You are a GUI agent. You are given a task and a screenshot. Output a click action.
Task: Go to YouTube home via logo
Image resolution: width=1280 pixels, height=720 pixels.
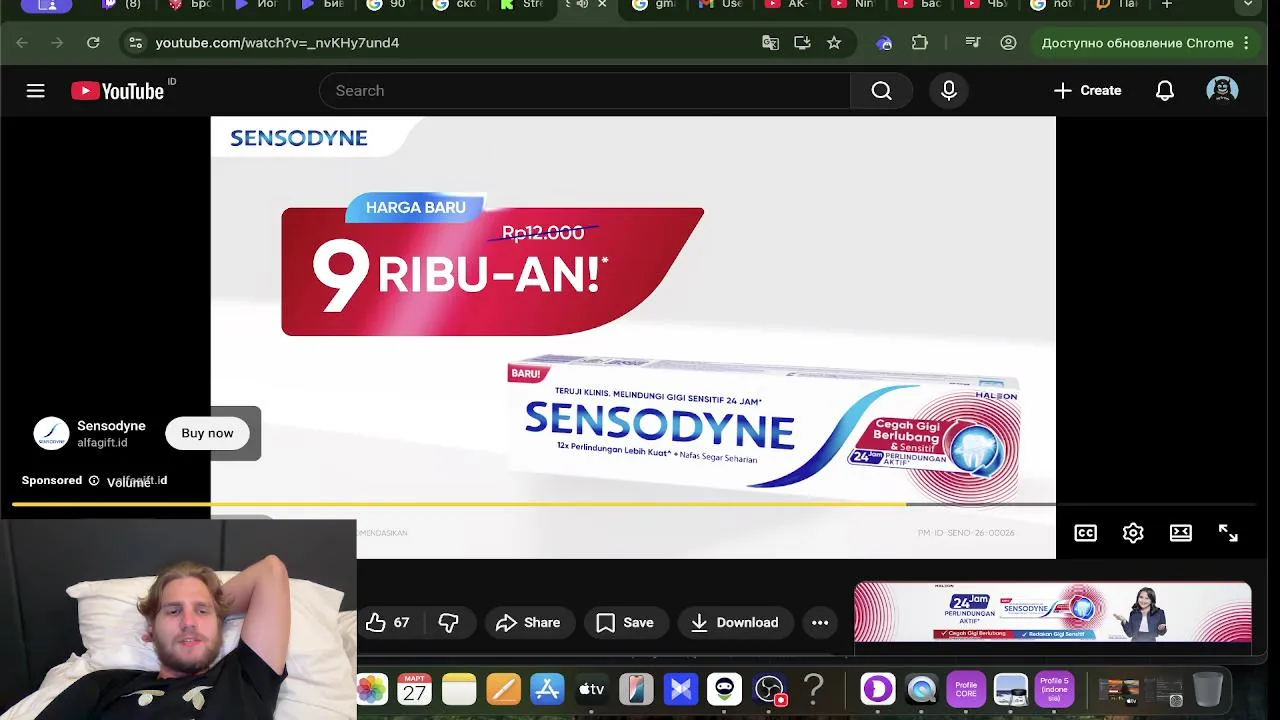(x=118, y=91)
